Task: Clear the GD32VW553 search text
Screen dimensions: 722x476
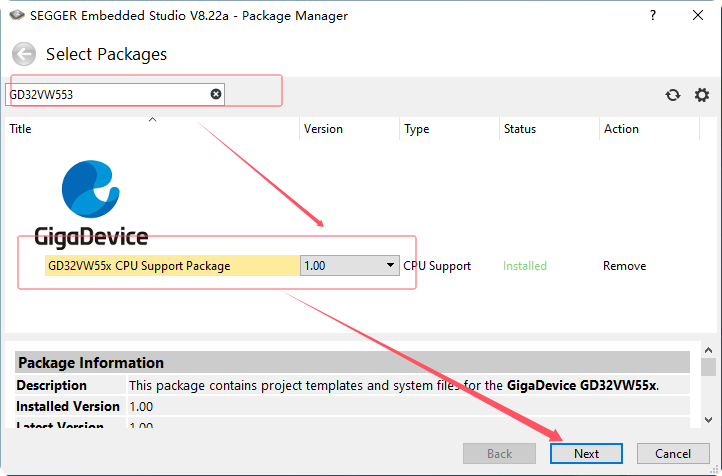Action: coord(215,94)
